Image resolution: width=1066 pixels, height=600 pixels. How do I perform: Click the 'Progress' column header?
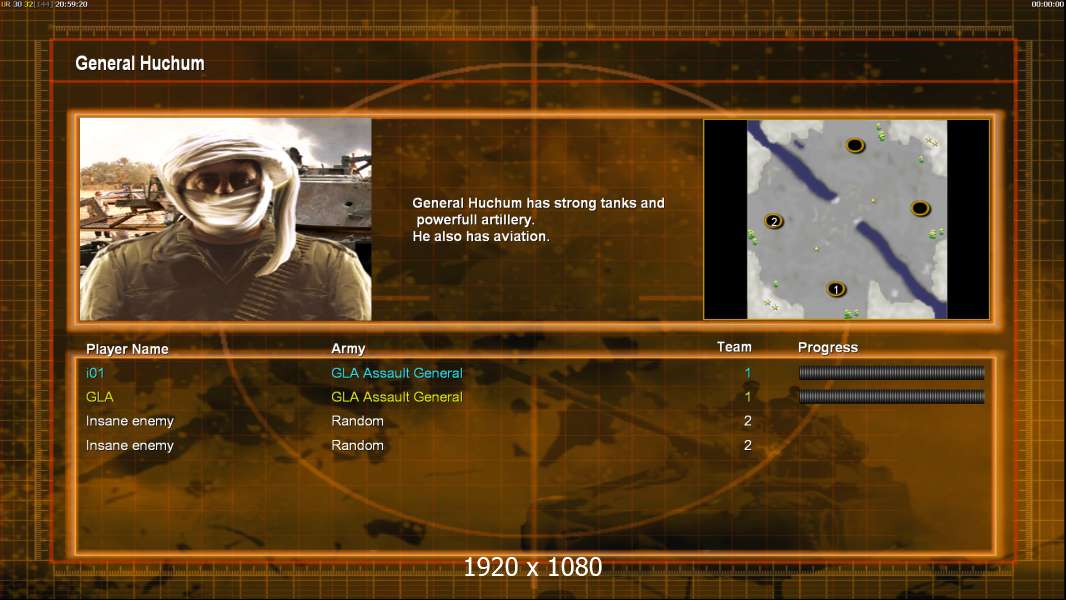827,347
